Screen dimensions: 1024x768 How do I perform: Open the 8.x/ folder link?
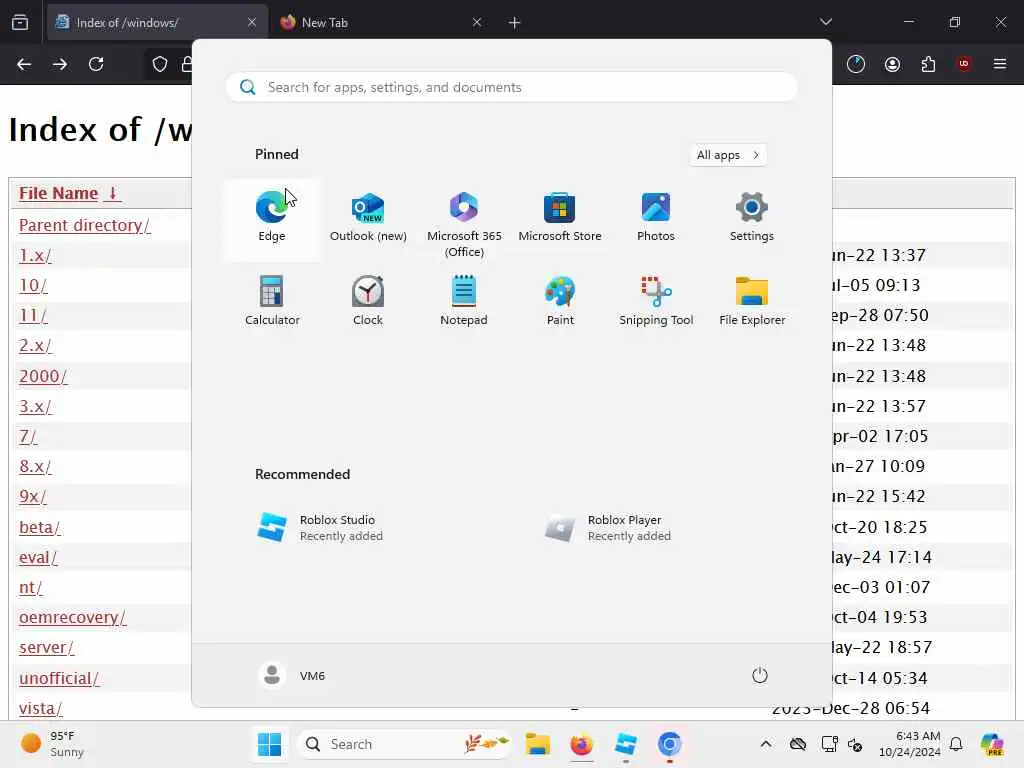[x=35, y=466]
